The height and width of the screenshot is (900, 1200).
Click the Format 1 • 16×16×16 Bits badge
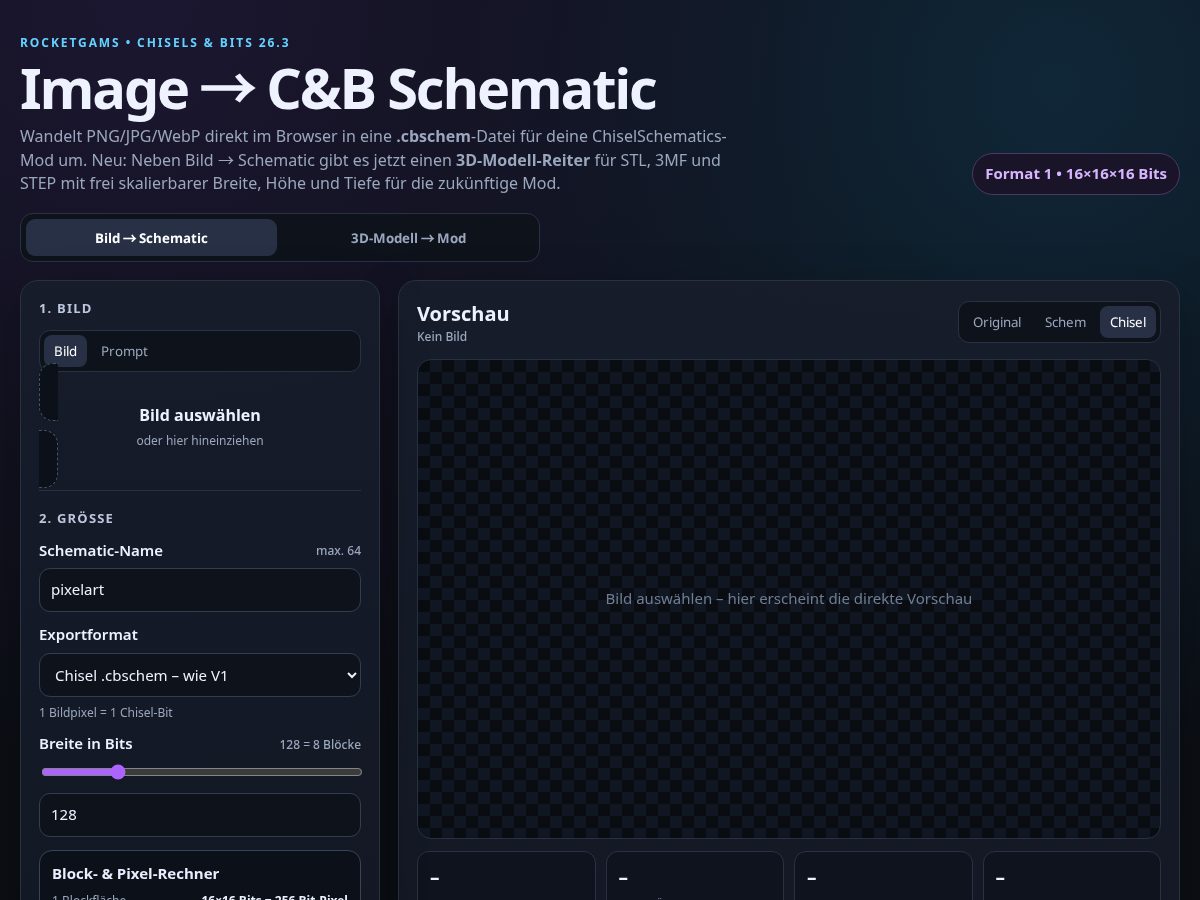(1076, 174)
